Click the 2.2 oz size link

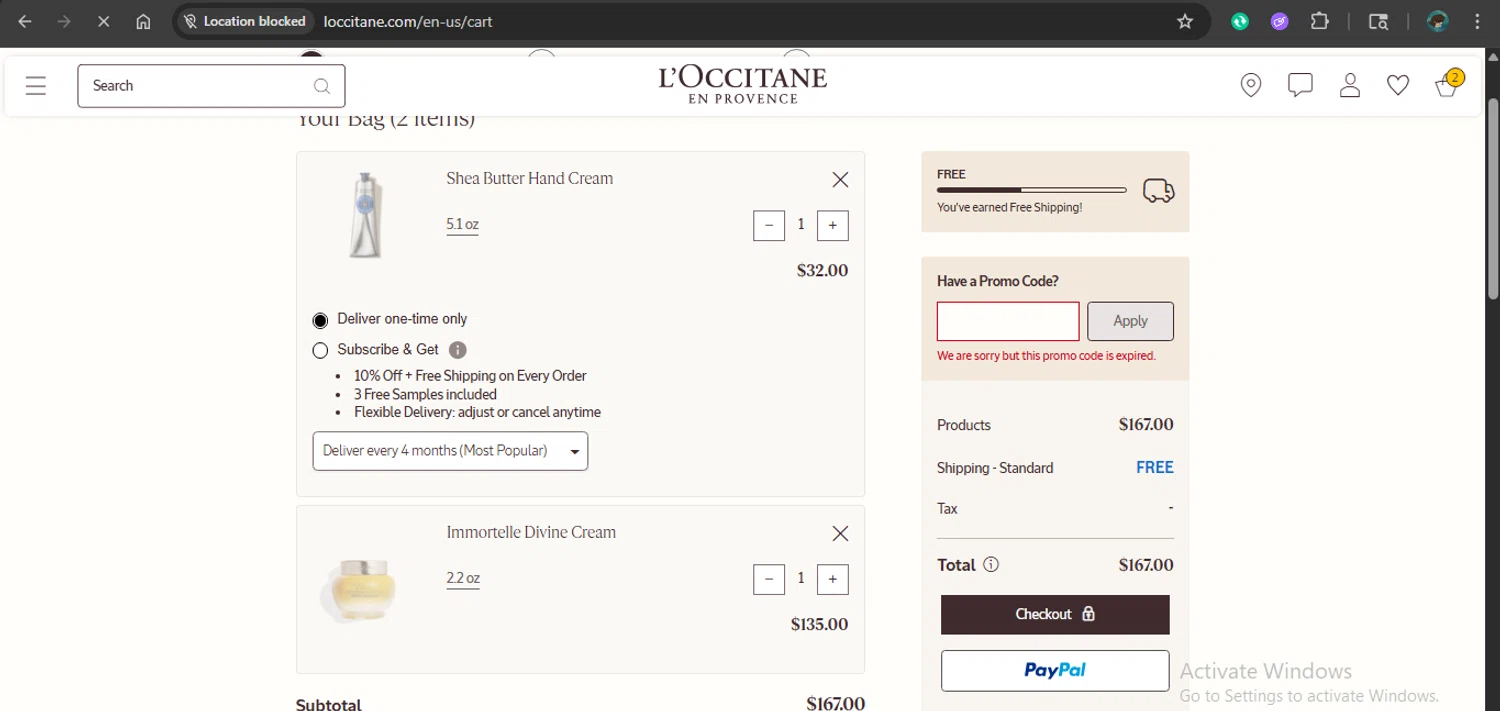(x=463, y=579)
